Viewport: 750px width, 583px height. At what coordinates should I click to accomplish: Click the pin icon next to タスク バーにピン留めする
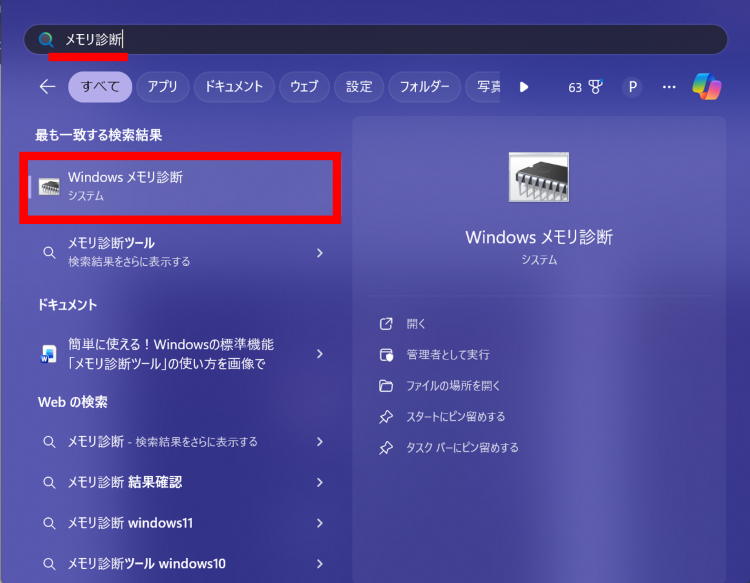[386, 448]
